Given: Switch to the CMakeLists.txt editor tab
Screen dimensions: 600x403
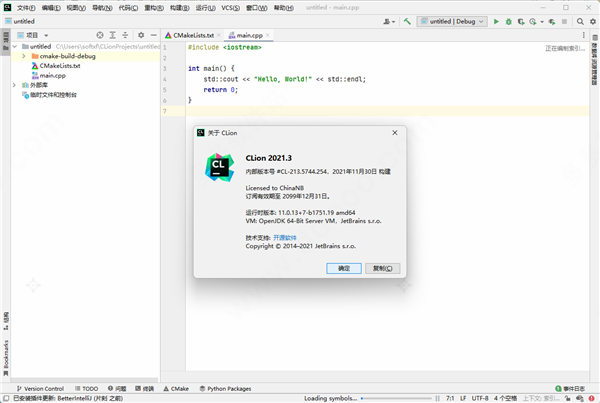Looking at the screenshot, I should [x=193, y=35].
